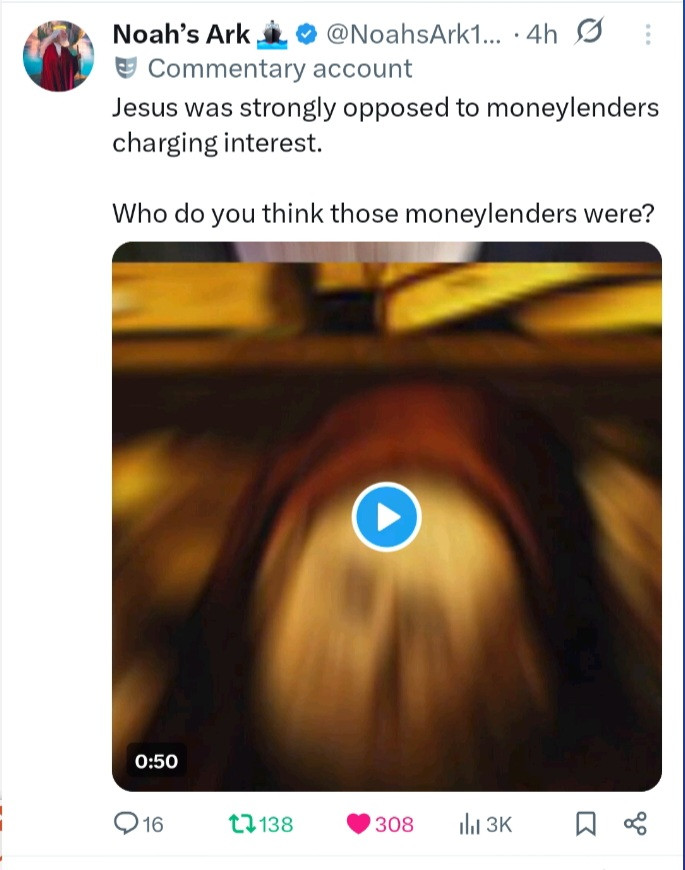Click the tweet text about moneylenders charging interest
685x870 pixels.
click(x=385, y=125)
